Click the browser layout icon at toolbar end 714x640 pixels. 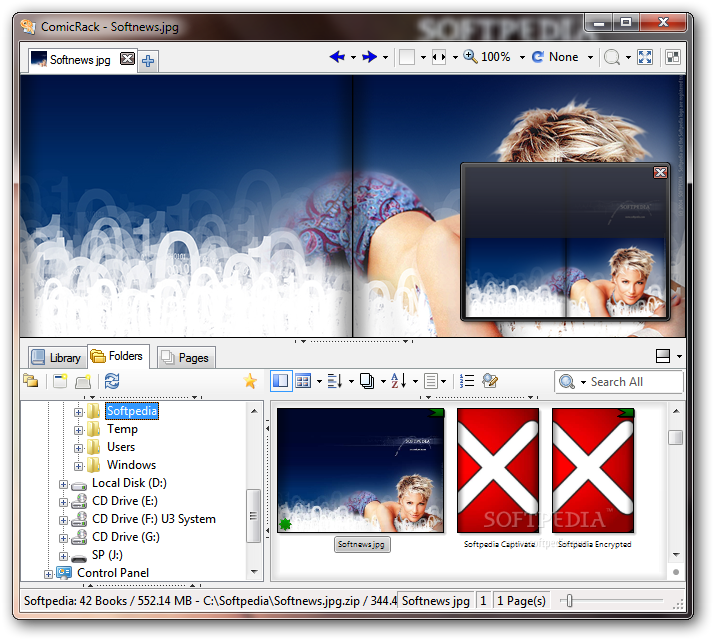tap(673, 57)
